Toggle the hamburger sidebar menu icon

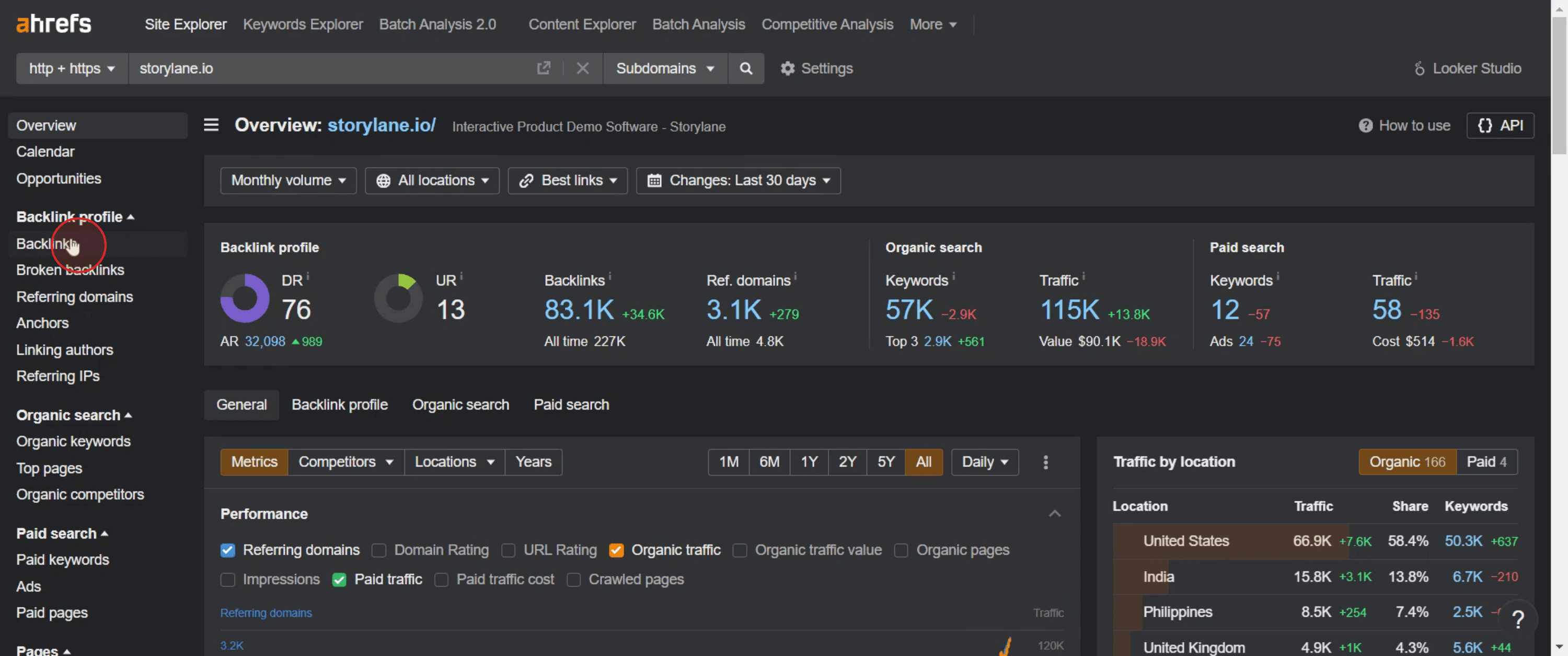tap(211, 125)
